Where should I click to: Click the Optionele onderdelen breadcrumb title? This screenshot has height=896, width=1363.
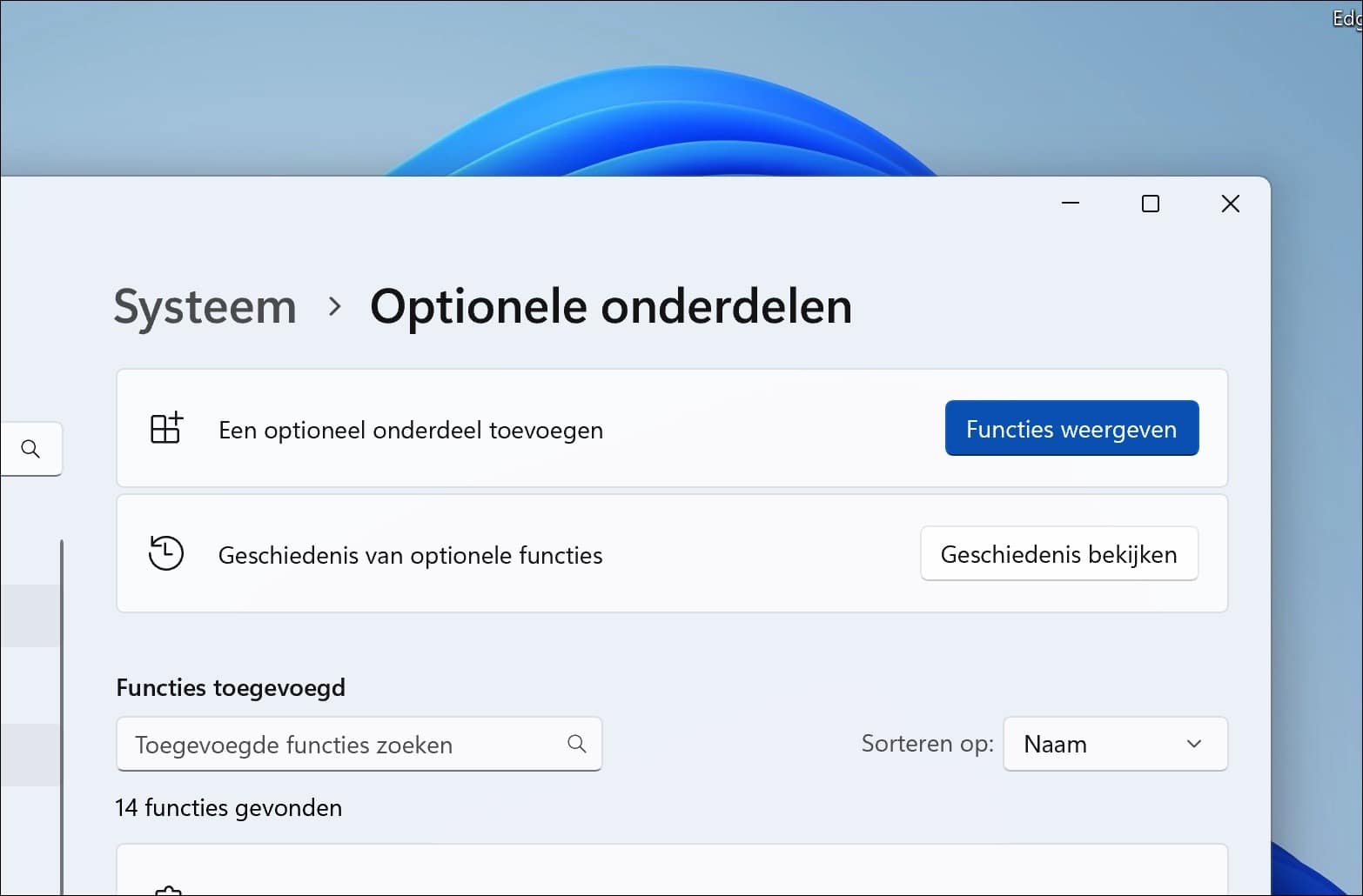click(x=611, y=307)
